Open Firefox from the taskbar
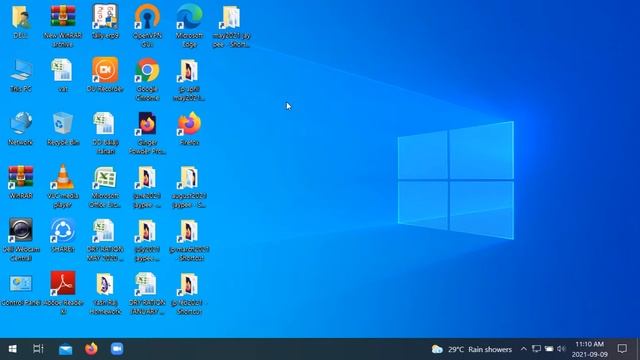 (91, 349)
